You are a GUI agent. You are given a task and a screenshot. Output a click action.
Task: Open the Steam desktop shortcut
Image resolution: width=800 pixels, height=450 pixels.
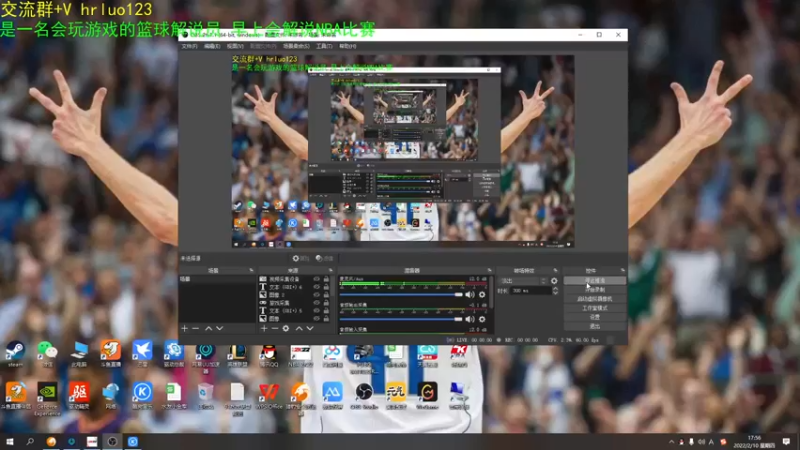[15, 353]
